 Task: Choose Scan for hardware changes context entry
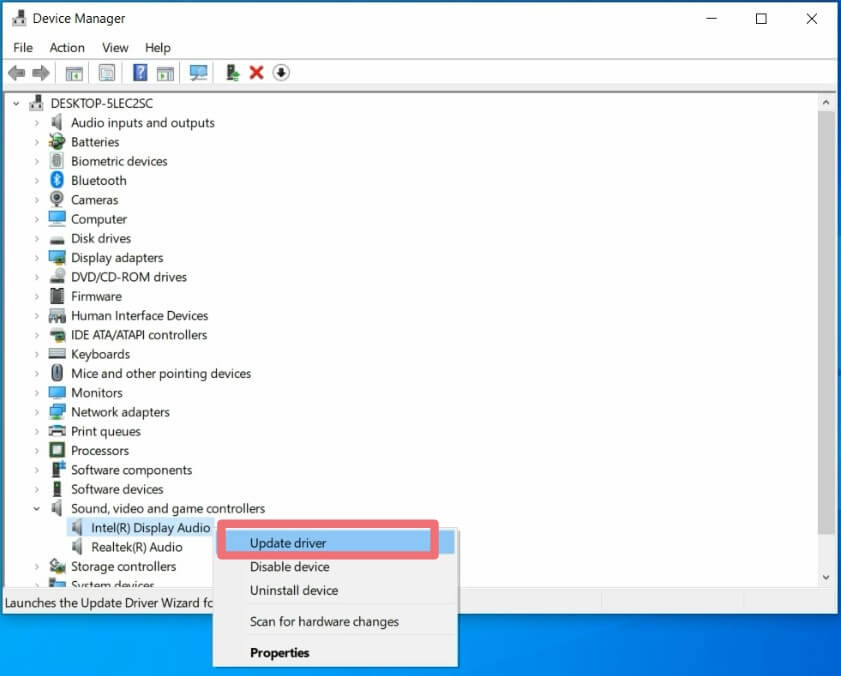pos(336,621)
